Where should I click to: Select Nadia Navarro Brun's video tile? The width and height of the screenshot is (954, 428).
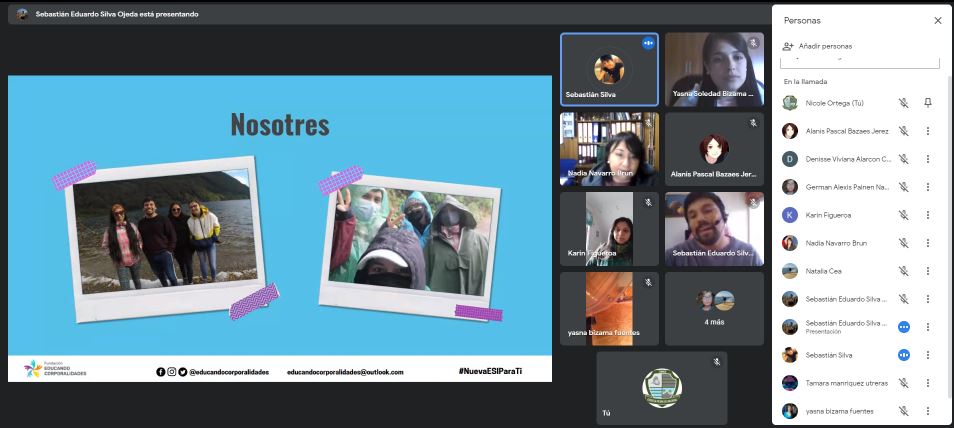click(x=609, y=148)
